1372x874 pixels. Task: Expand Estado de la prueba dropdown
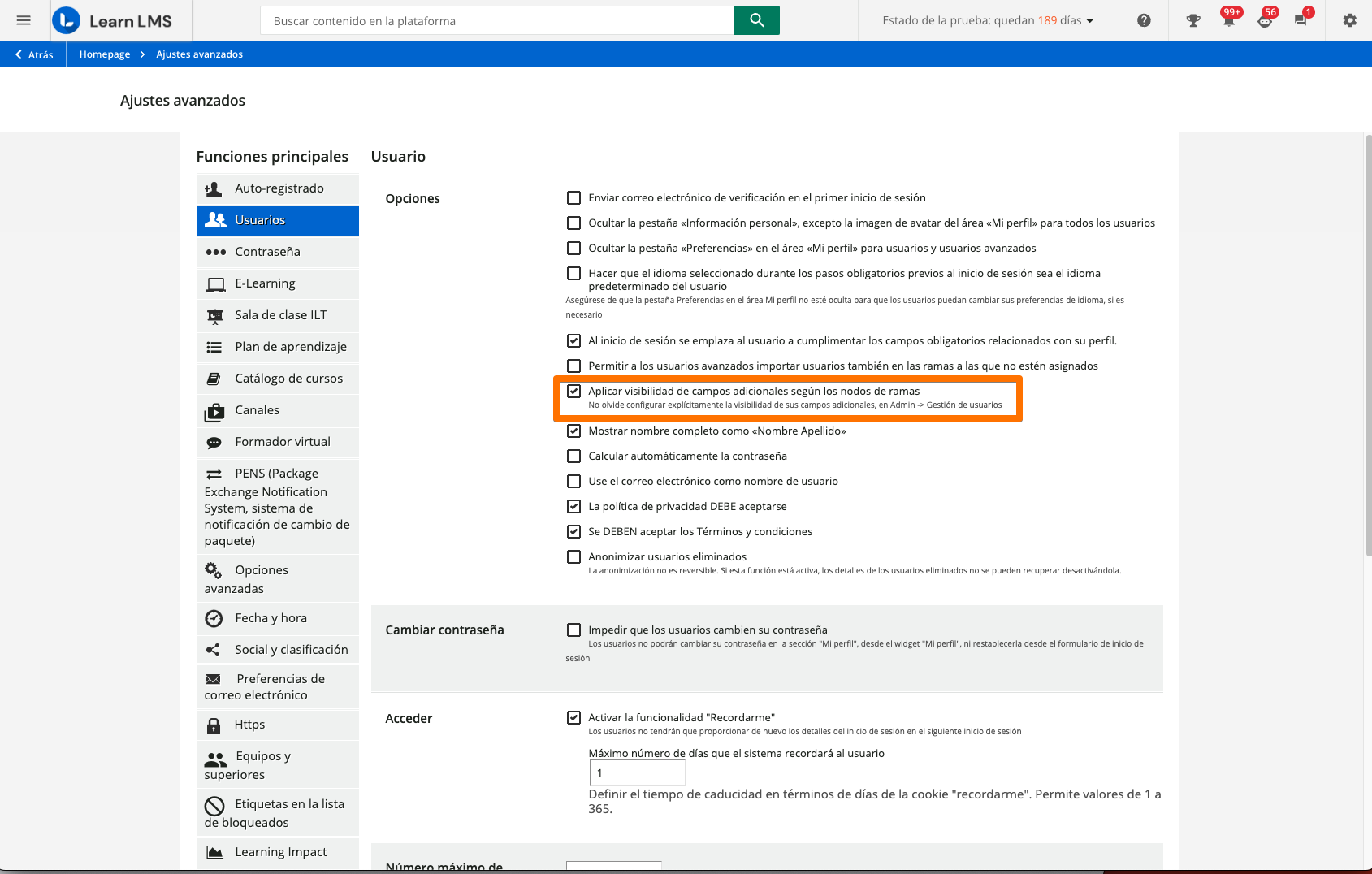pos(988,21)
